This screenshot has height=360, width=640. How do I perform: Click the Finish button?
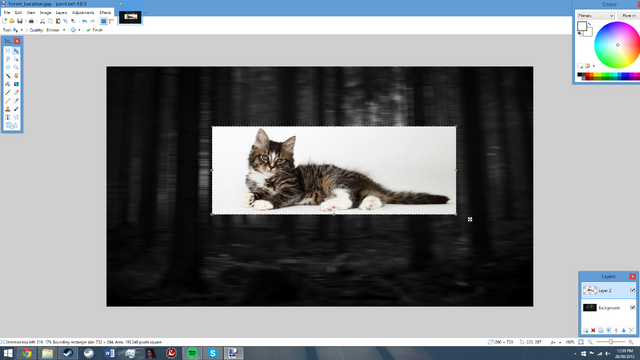pyautogui.click(x=95, y=30)
